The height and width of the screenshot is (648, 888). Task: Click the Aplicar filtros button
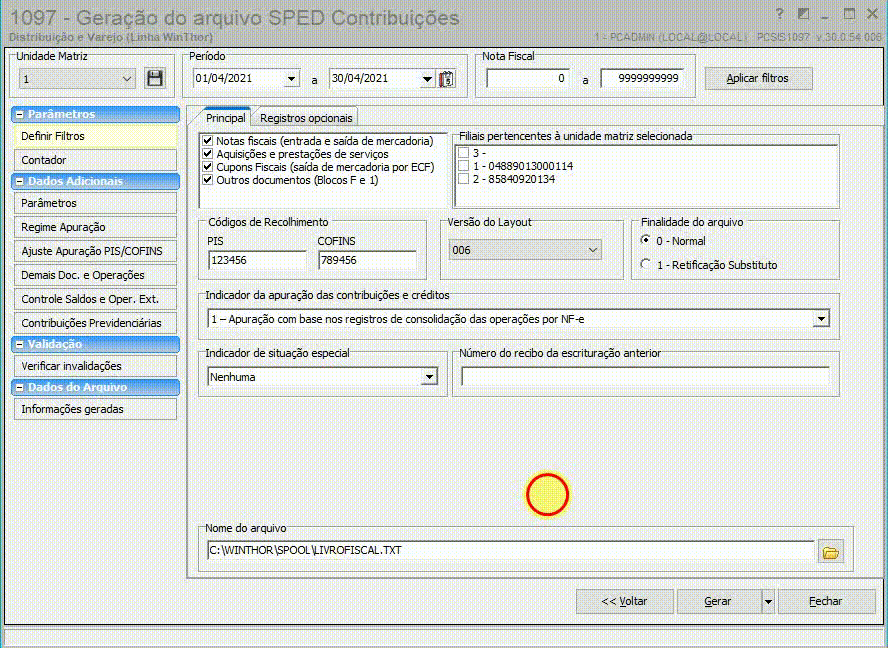point(758,79)
